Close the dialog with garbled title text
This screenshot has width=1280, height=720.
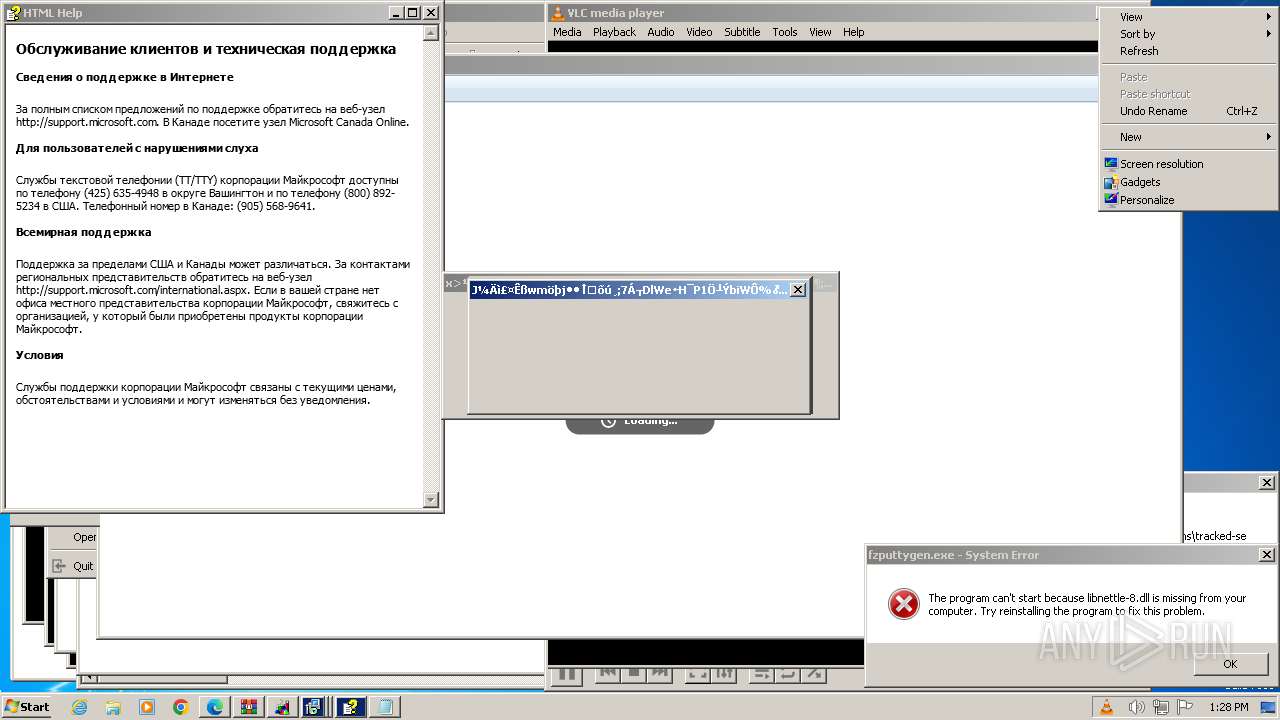tap(797, 290)
